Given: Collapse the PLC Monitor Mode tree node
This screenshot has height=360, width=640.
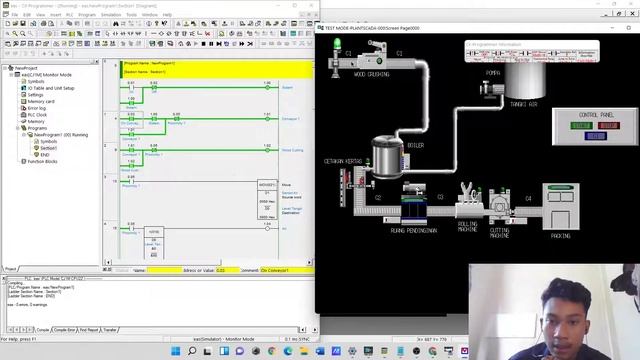Looking at the screenshot, I should point(11,75).
